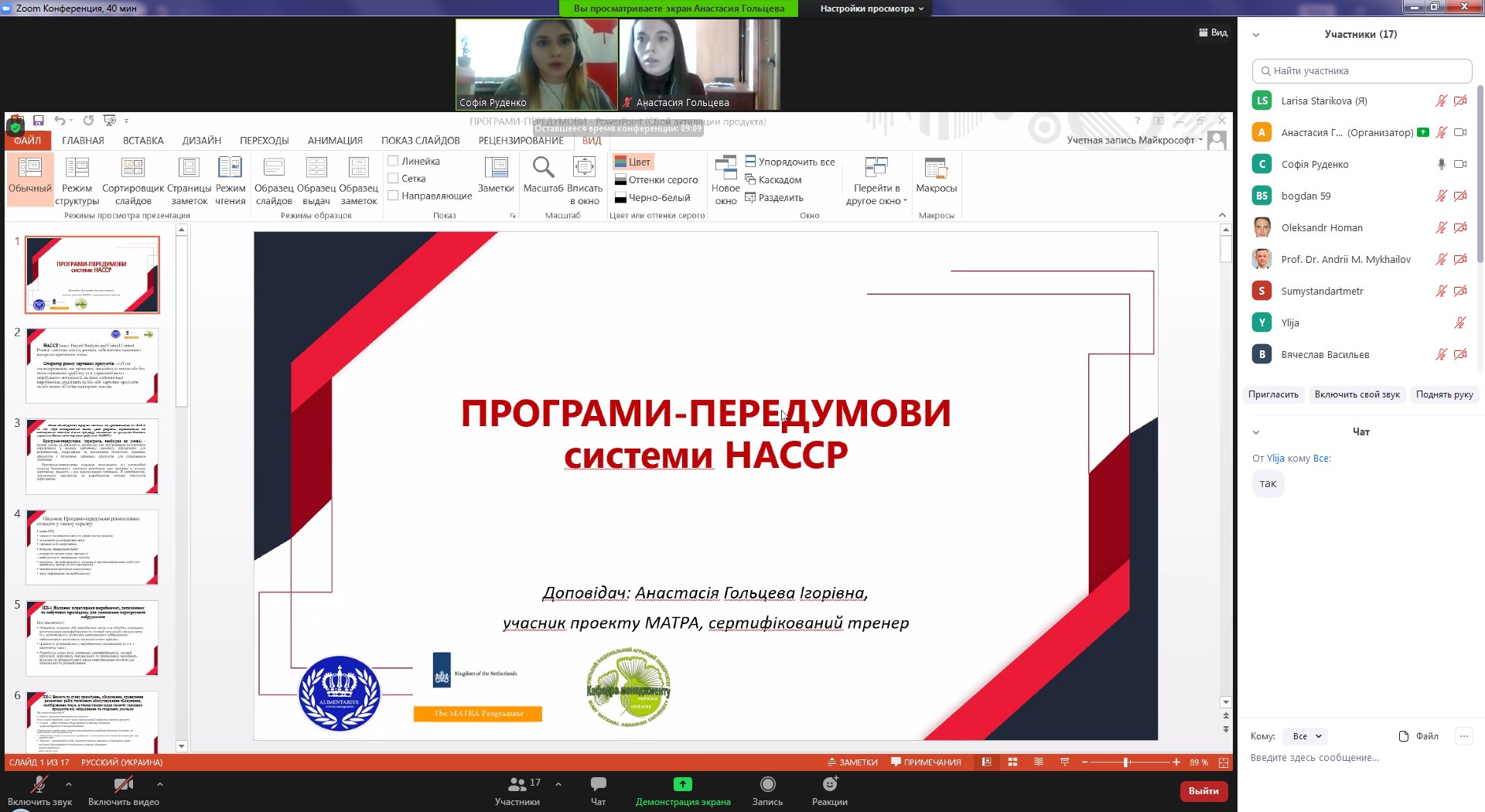Image resolution: width=1485 pixels, height=812 pixels.
Task: Collapse the Участники (17) panel chevron
Action: coord(1256,35)
